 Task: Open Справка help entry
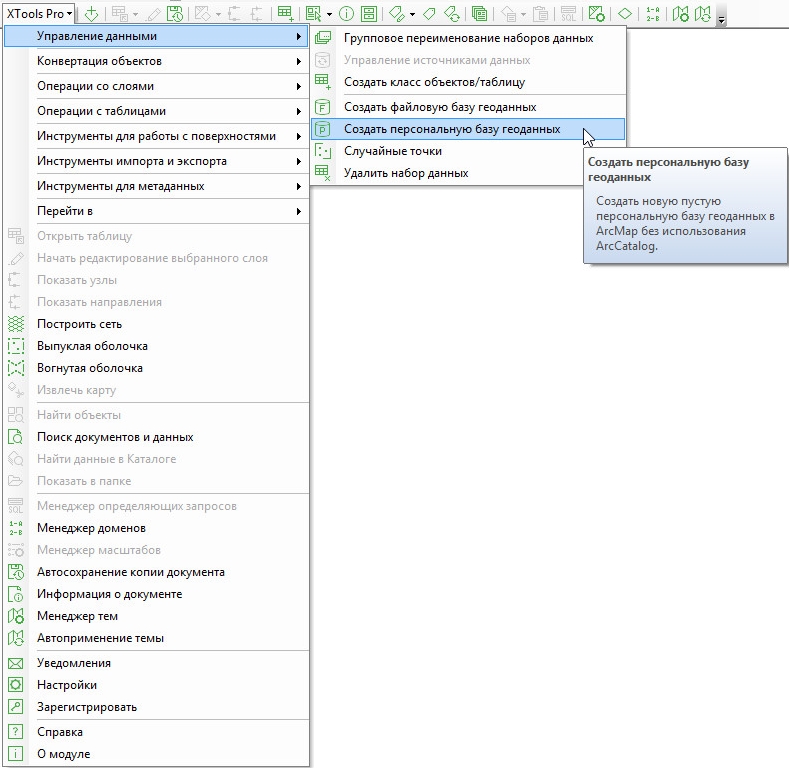pyautogui.click(x=60, y=732)
